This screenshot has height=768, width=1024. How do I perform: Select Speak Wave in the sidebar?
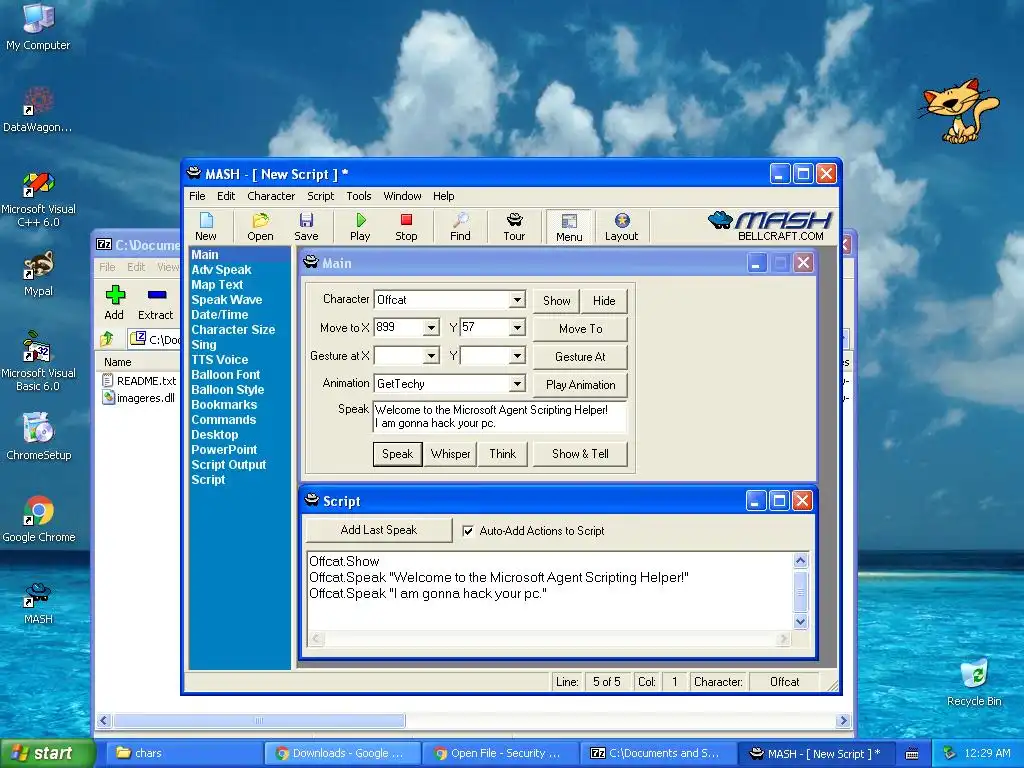(227, 300)
